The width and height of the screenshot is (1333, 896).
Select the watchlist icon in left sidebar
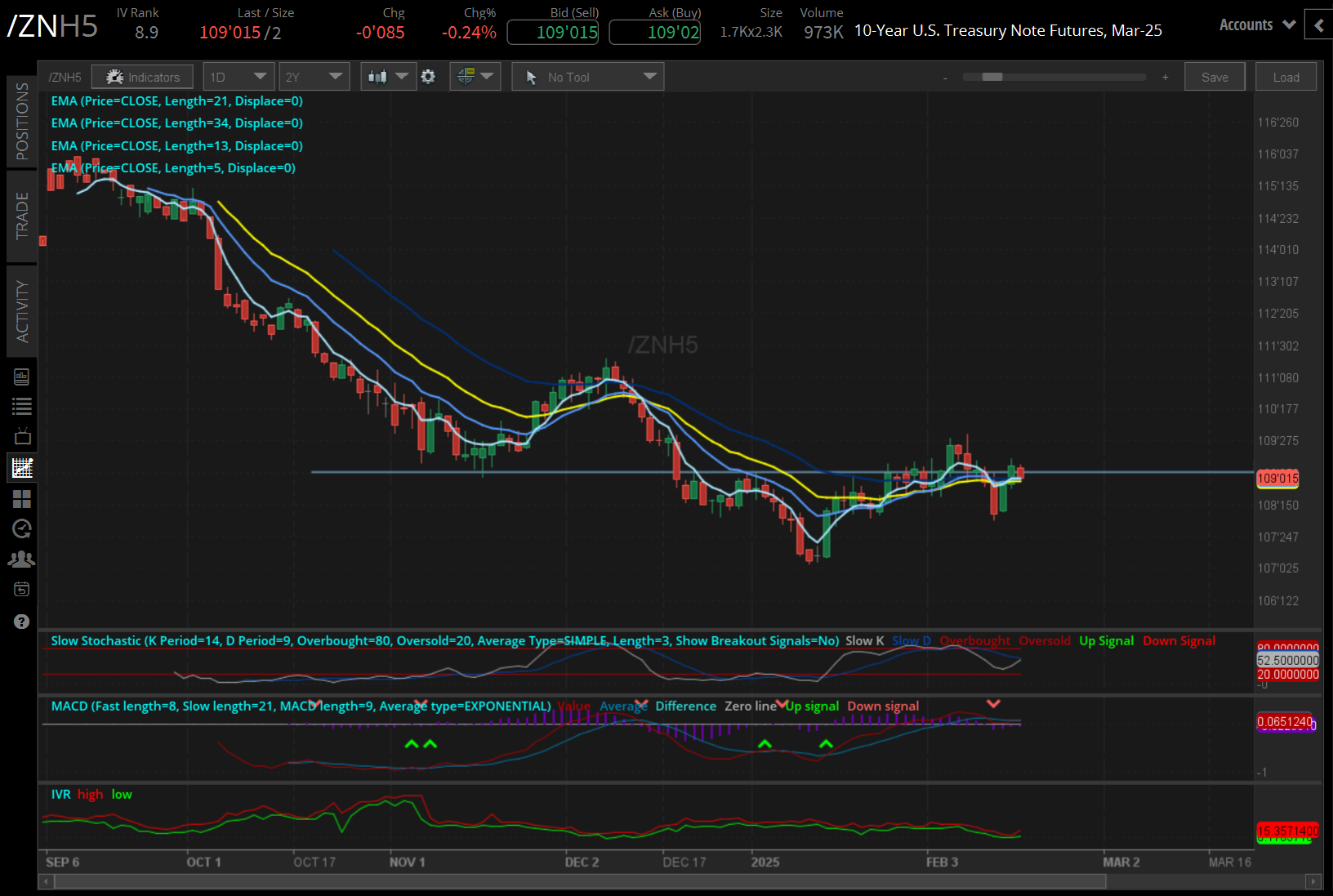pos(21,406)
